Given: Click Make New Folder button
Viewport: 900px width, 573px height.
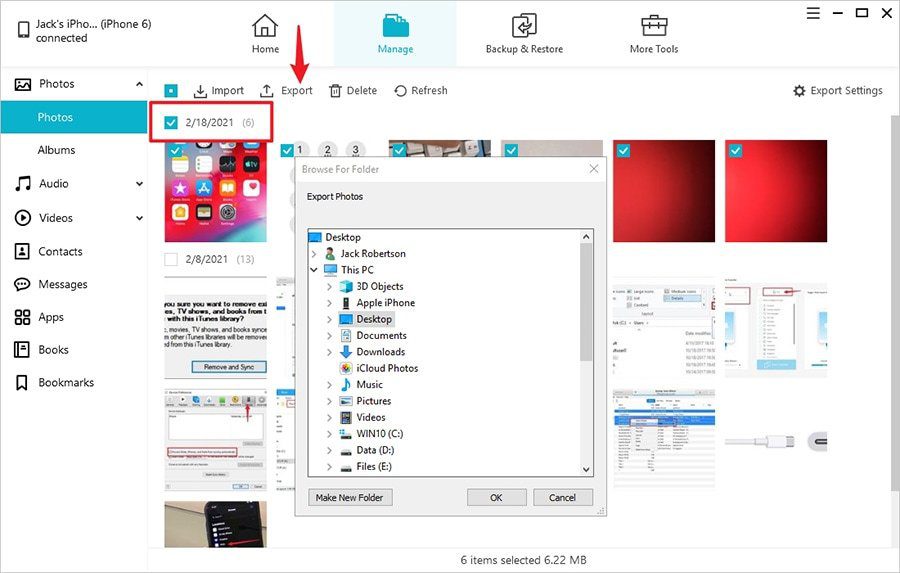Looking at the screenshot, I should tap(350, 497).
